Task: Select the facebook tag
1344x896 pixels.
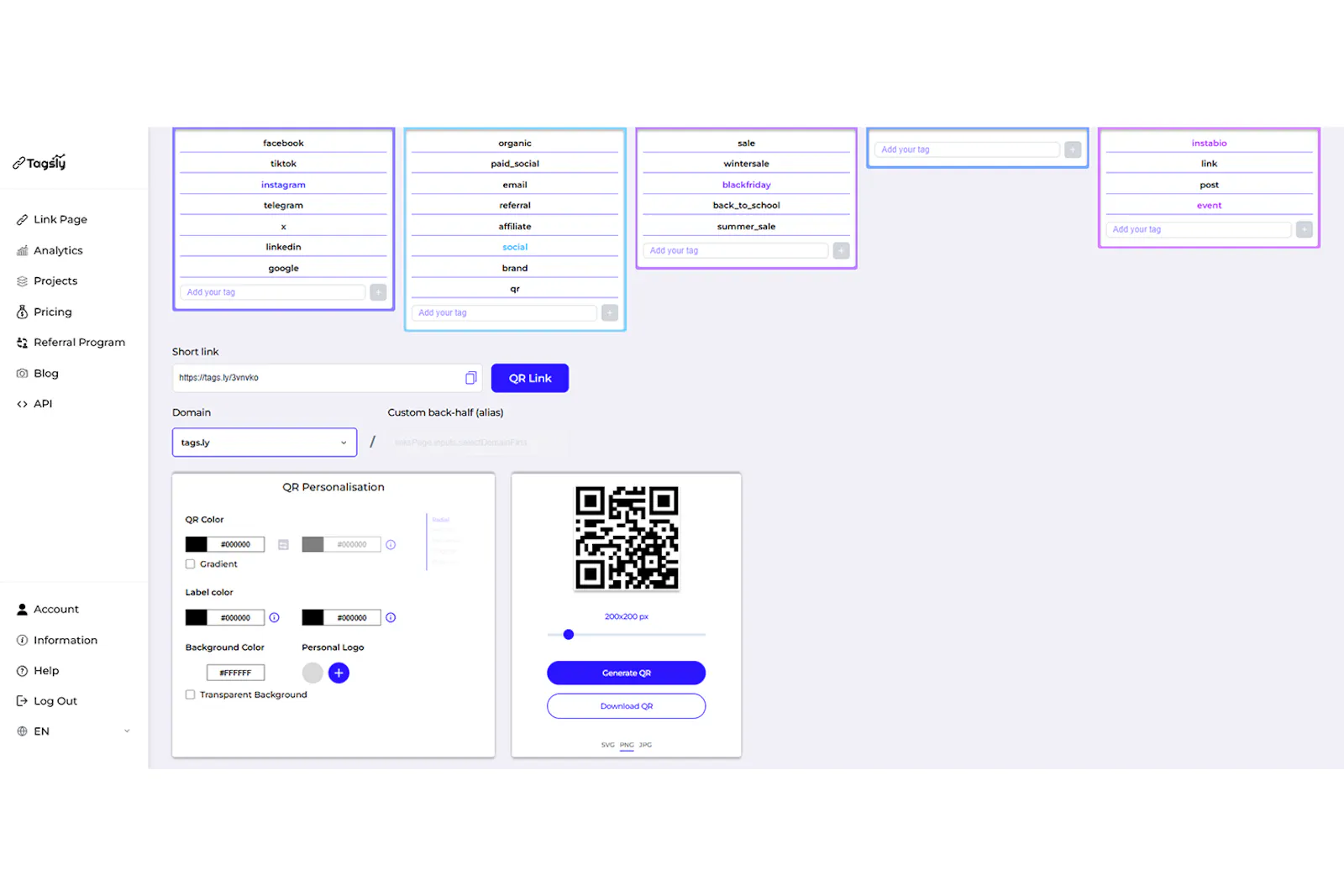Action: pyautogui.click(x=283, y=143)
